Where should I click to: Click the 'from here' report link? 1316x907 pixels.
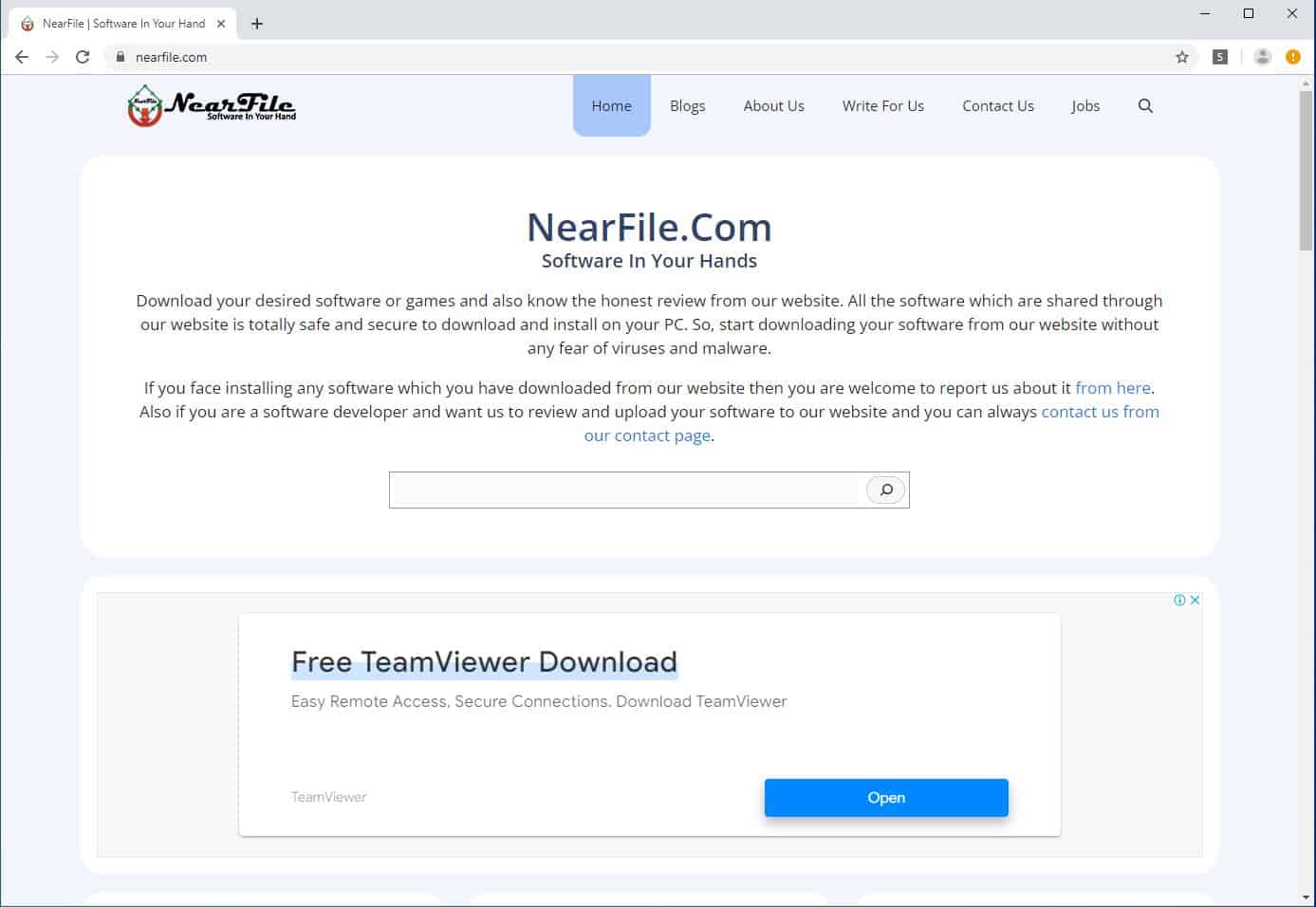1113,388
